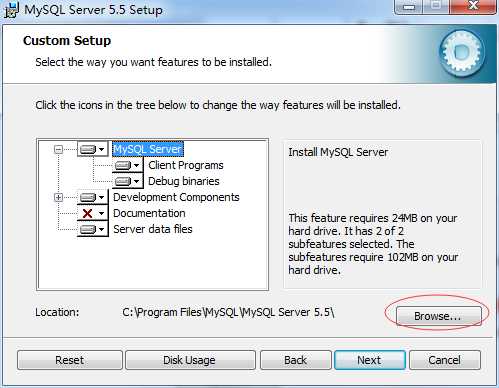
Task: Select MySQL Server tree item
Action: (148, 149)
